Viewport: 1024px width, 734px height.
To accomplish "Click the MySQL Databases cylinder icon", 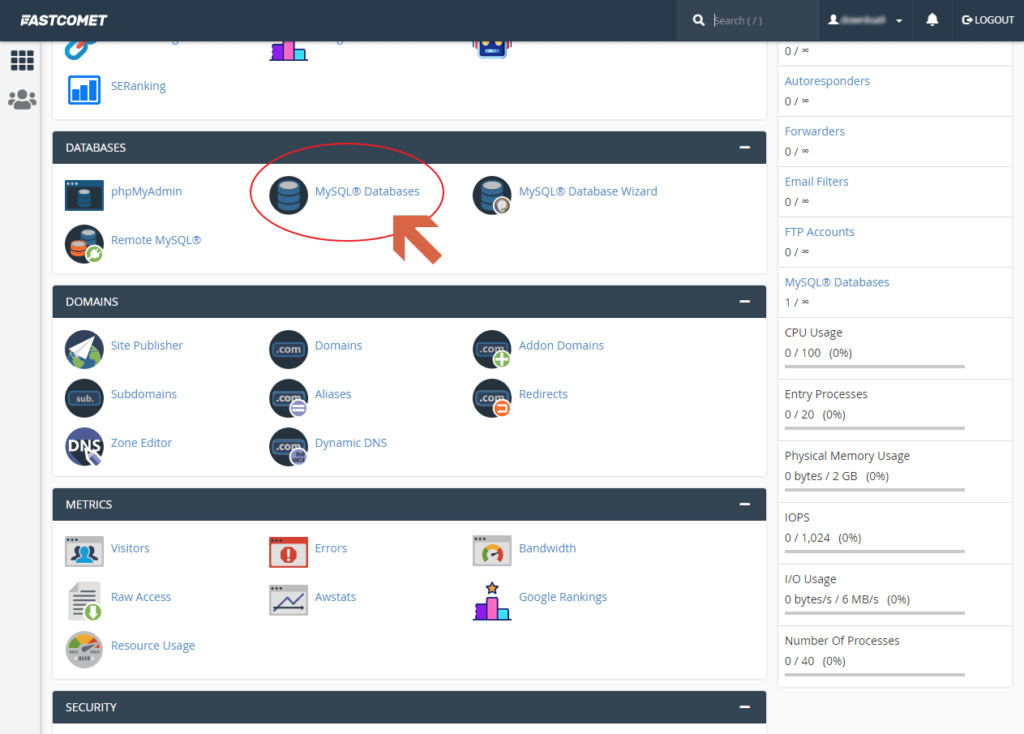I will 288,195.
